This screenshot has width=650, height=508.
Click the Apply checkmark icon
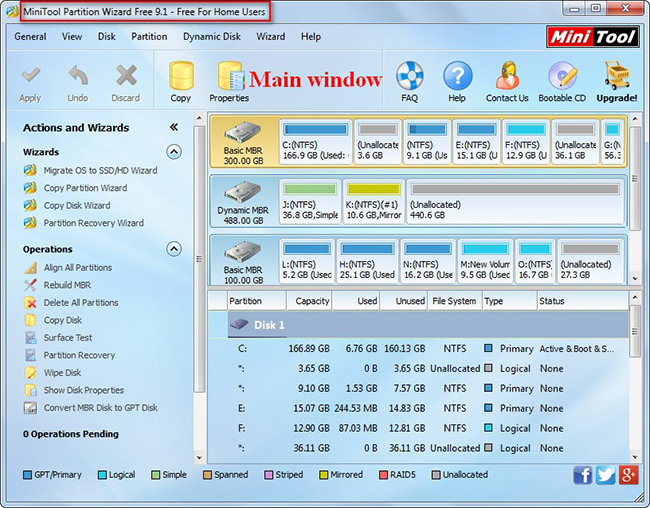(31, 76)
